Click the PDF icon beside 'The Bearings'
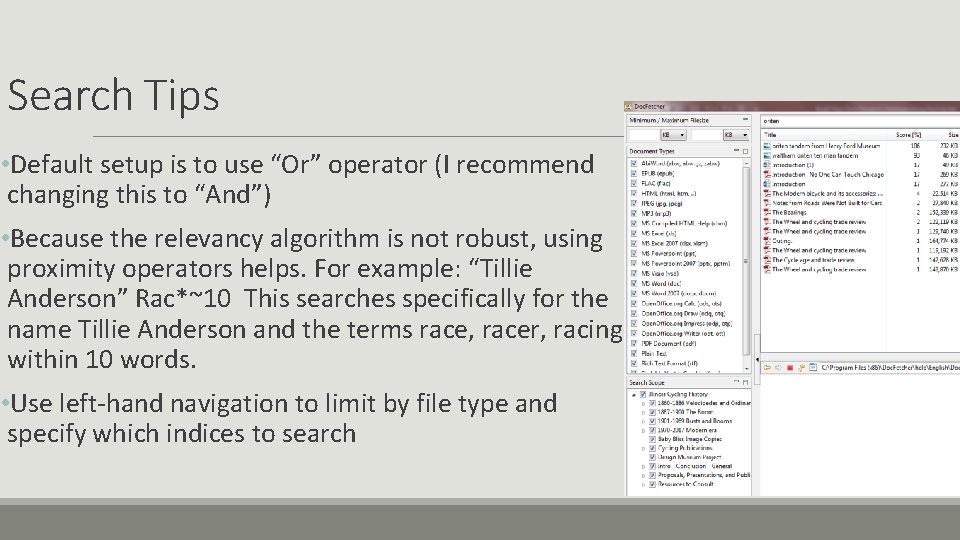 pyautogui.click(x=767, y=212)
